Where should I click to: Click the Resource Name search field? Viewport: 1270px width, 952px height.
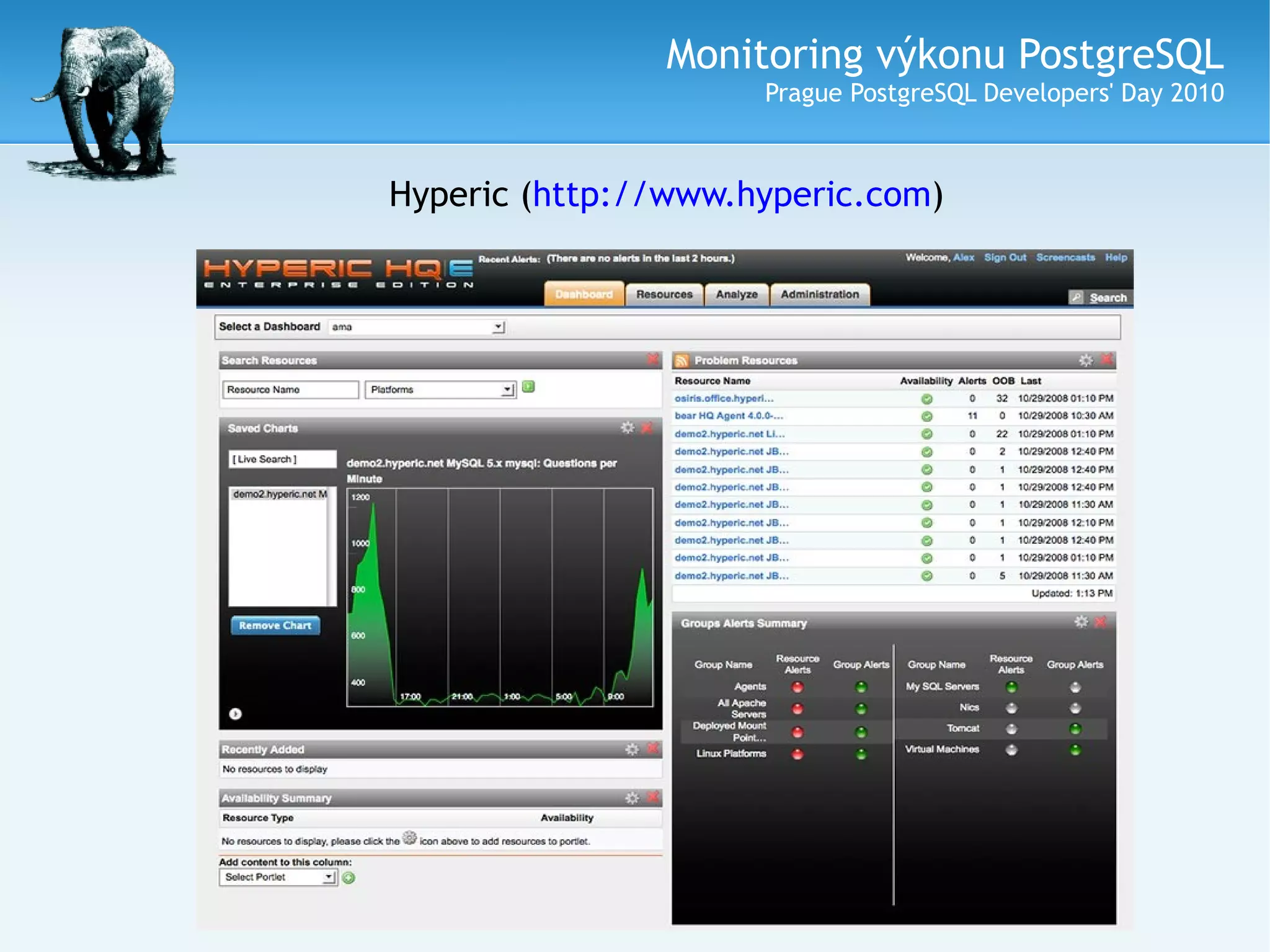(290, 389)
